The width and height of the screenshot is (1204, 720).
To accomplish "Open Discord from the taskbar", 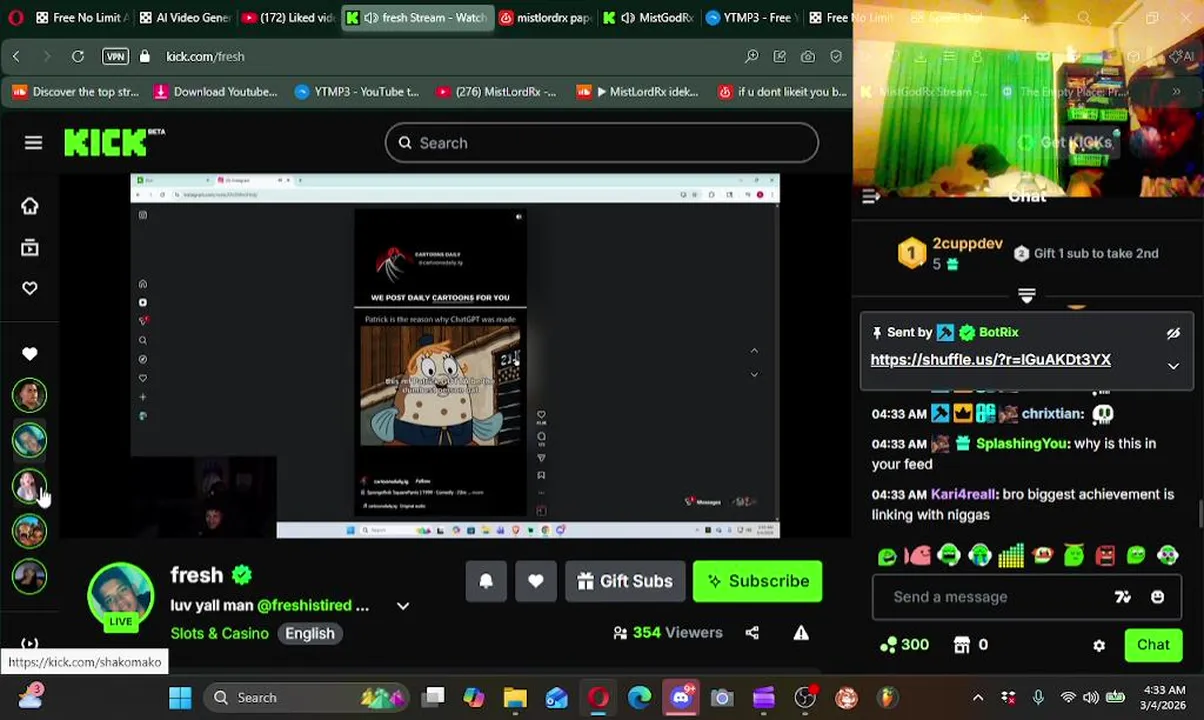I will 681,697.
